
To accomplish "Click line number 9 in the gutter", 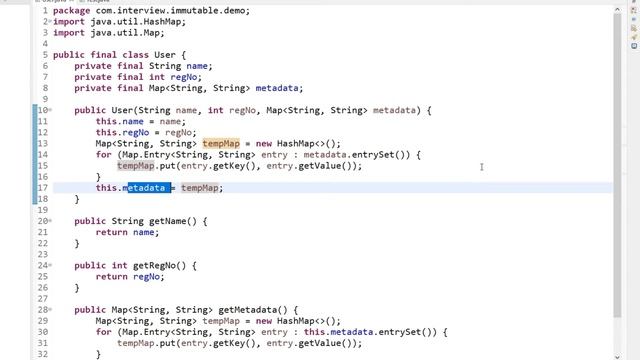I will point(45,99).
